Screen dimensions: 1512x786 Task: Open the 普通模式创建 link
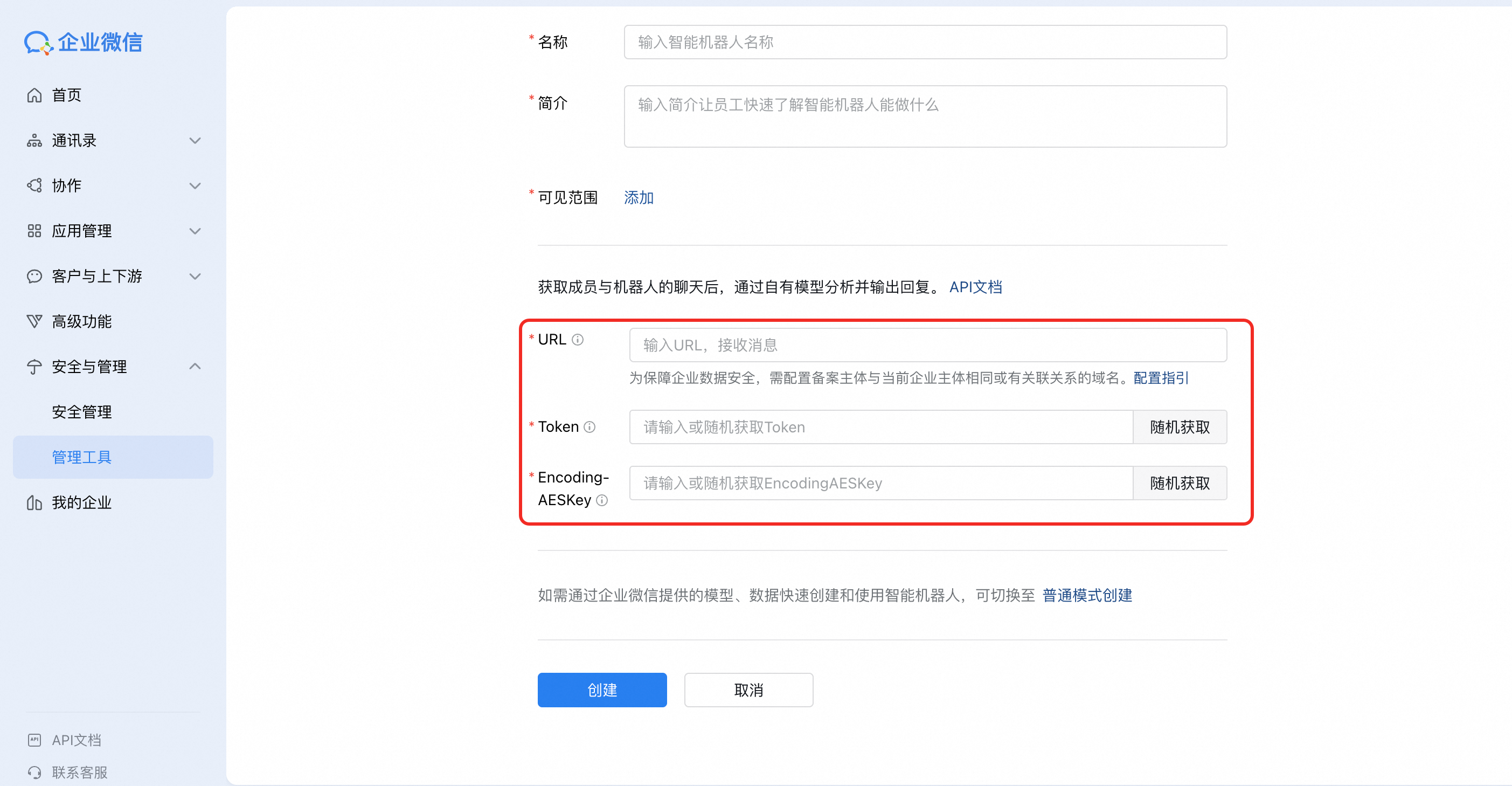1086,595
